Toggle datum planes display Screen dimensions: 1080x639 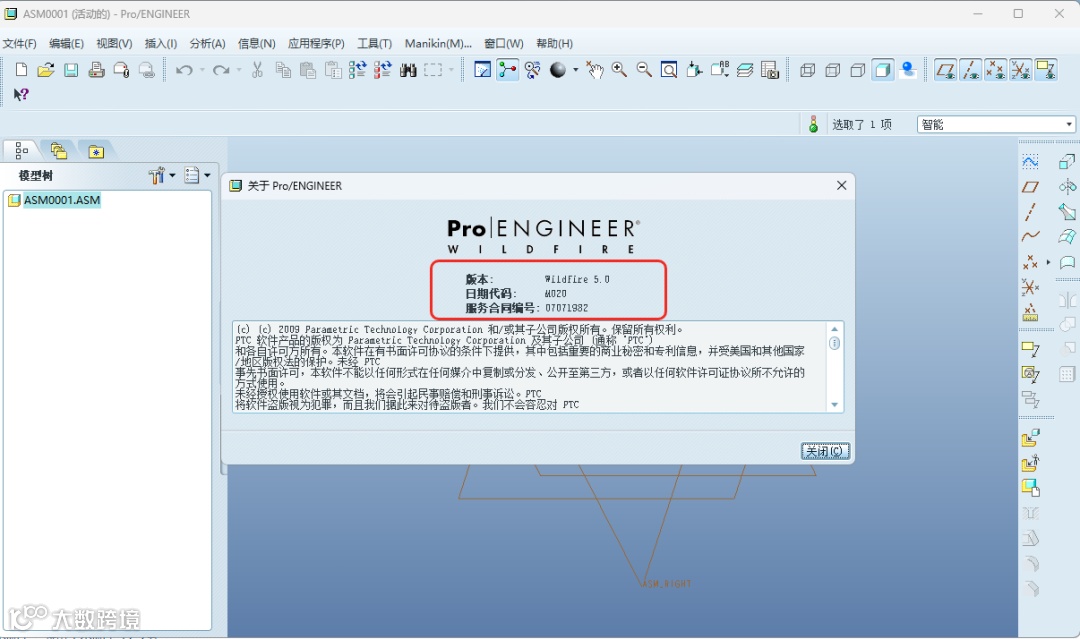coord(946,70)
